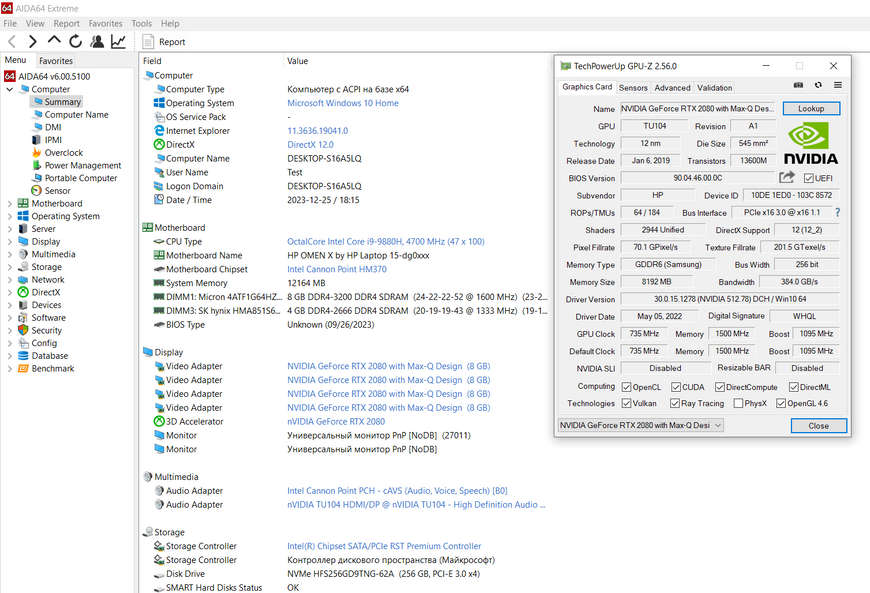This screenshot has height=593, width=870.
Task: Select Summary in the tree
Action: pyautogui.click(x=62, y=102)
